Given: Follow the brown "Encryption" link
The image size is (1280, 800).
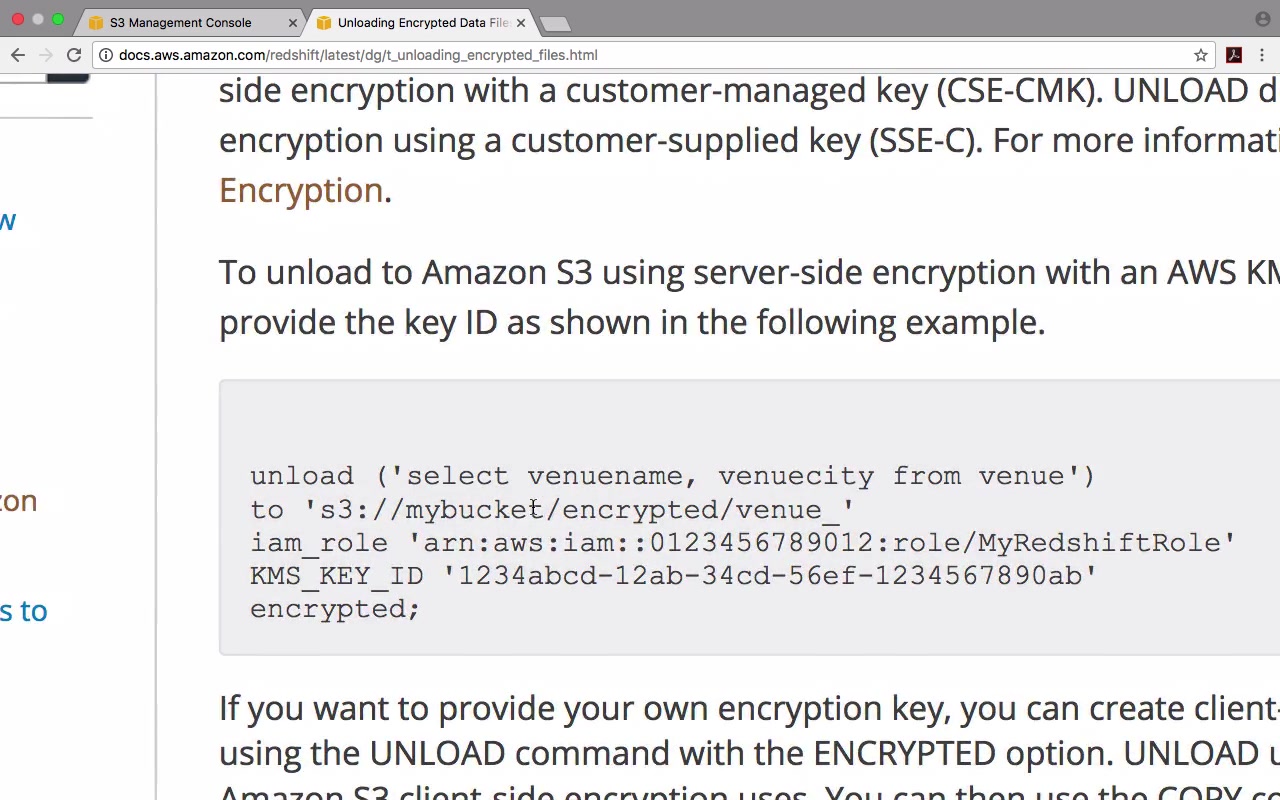Looking at the screenshot, I should click(x=301, y=190).
